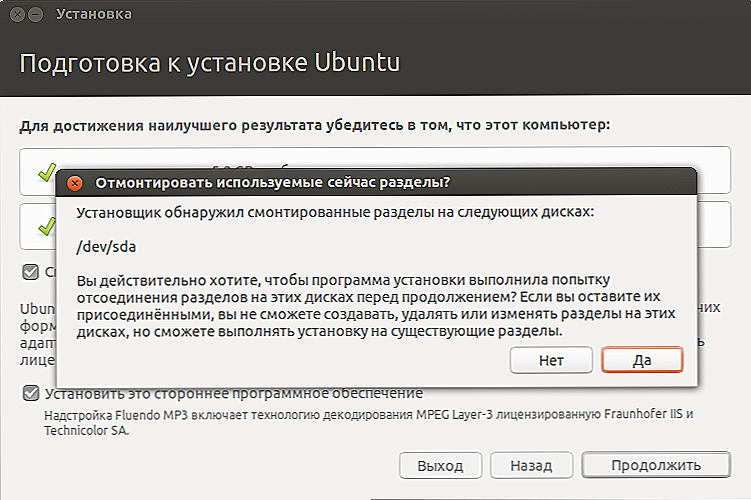Close the unmount partitions dialog

(x=75, y=183)
